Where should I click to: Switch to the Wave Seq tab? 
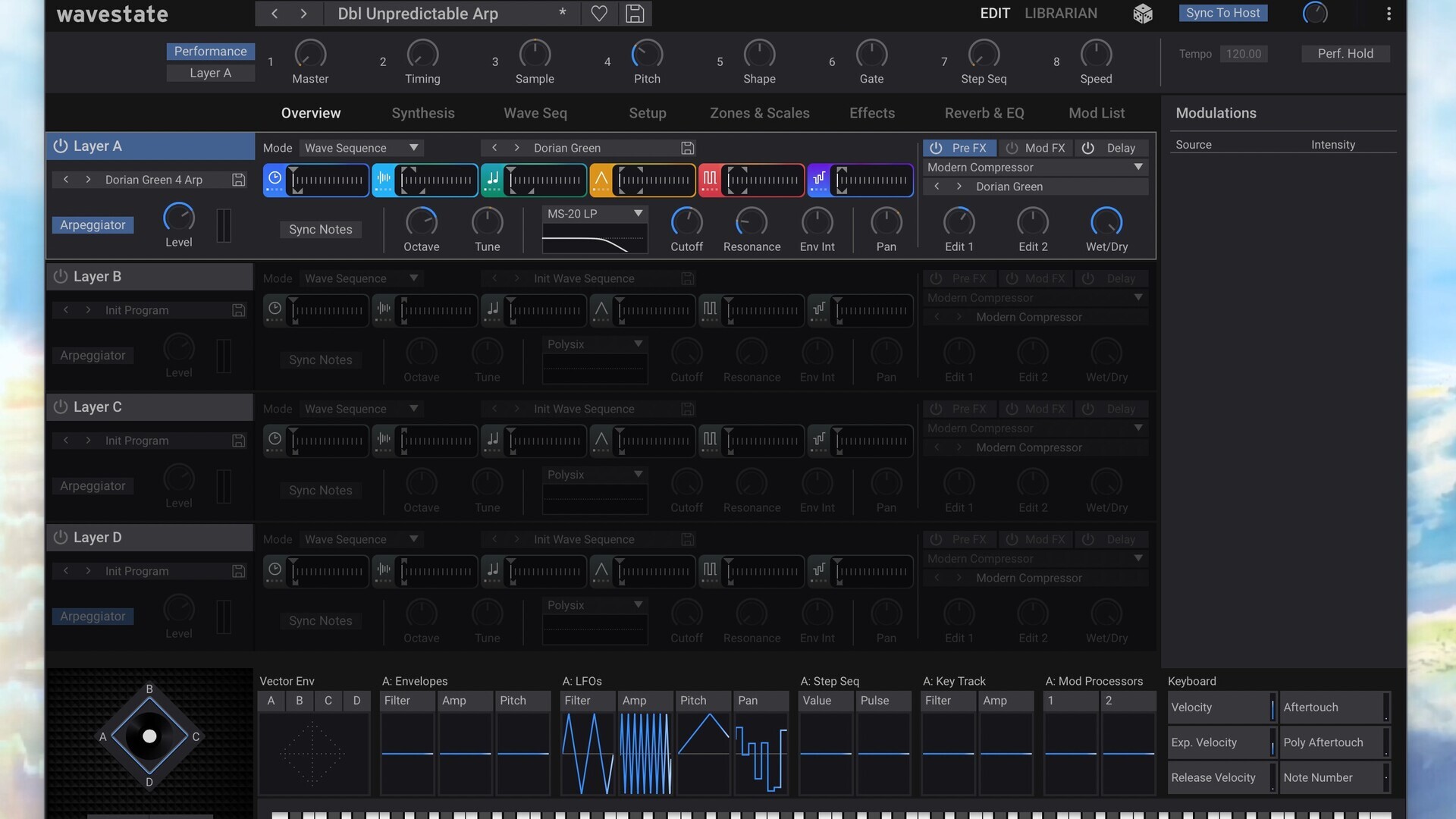(x=535, y=113)
